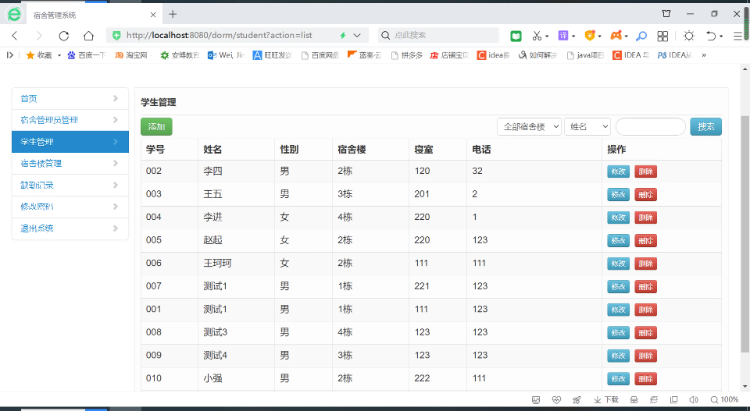Show more bookmarks with the double chevron
The height and width of the screenshot is (411, 751).
(704, 55)
